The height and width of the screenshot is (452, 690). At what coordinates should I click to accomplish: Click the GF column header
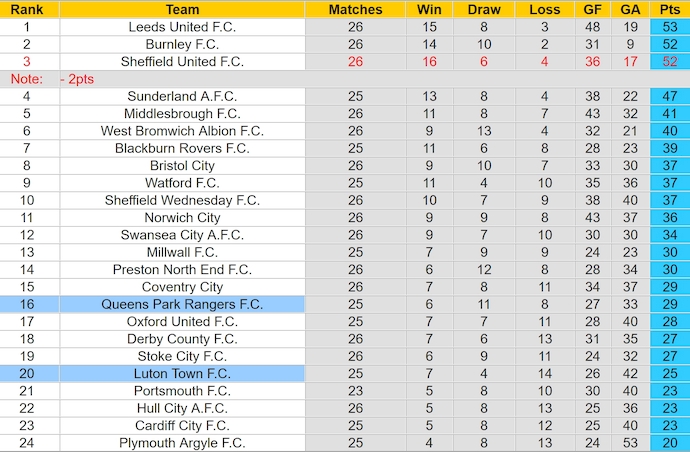[x=592, y=10]
